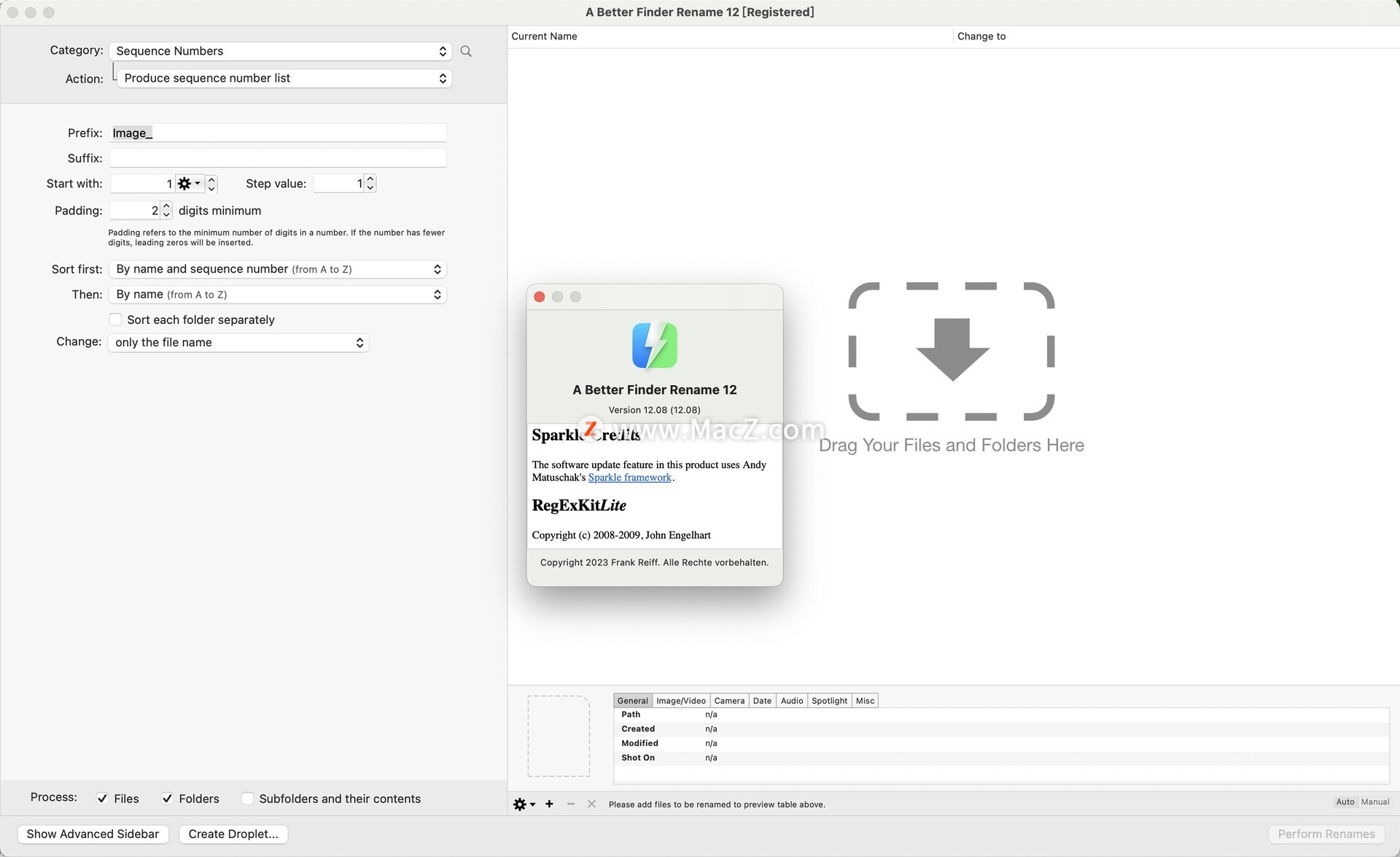Click Create Droplet... button
This screenshot has height=857, width=1400.
[x=233, y=834]
